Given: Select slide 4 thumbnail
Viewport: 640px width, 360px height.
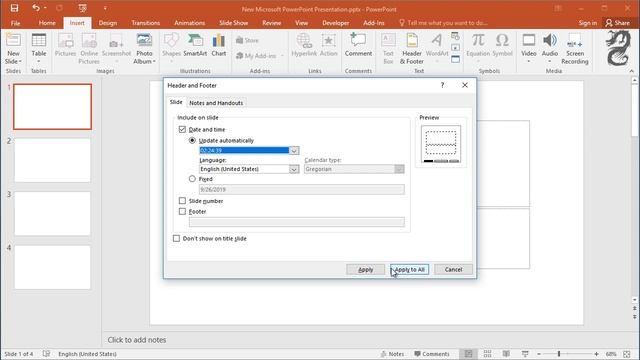Looking at the screenshot, I should (x=52, y=267).
